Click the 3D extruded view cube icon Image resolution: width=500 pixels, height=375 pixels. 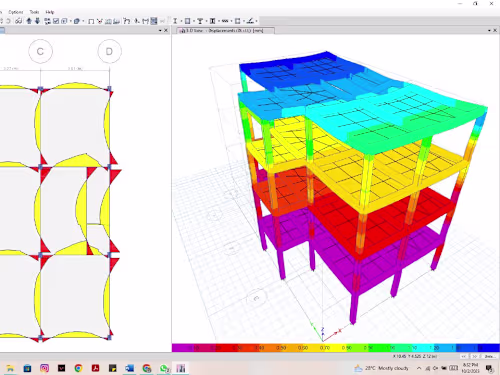[x=76, y=21]
